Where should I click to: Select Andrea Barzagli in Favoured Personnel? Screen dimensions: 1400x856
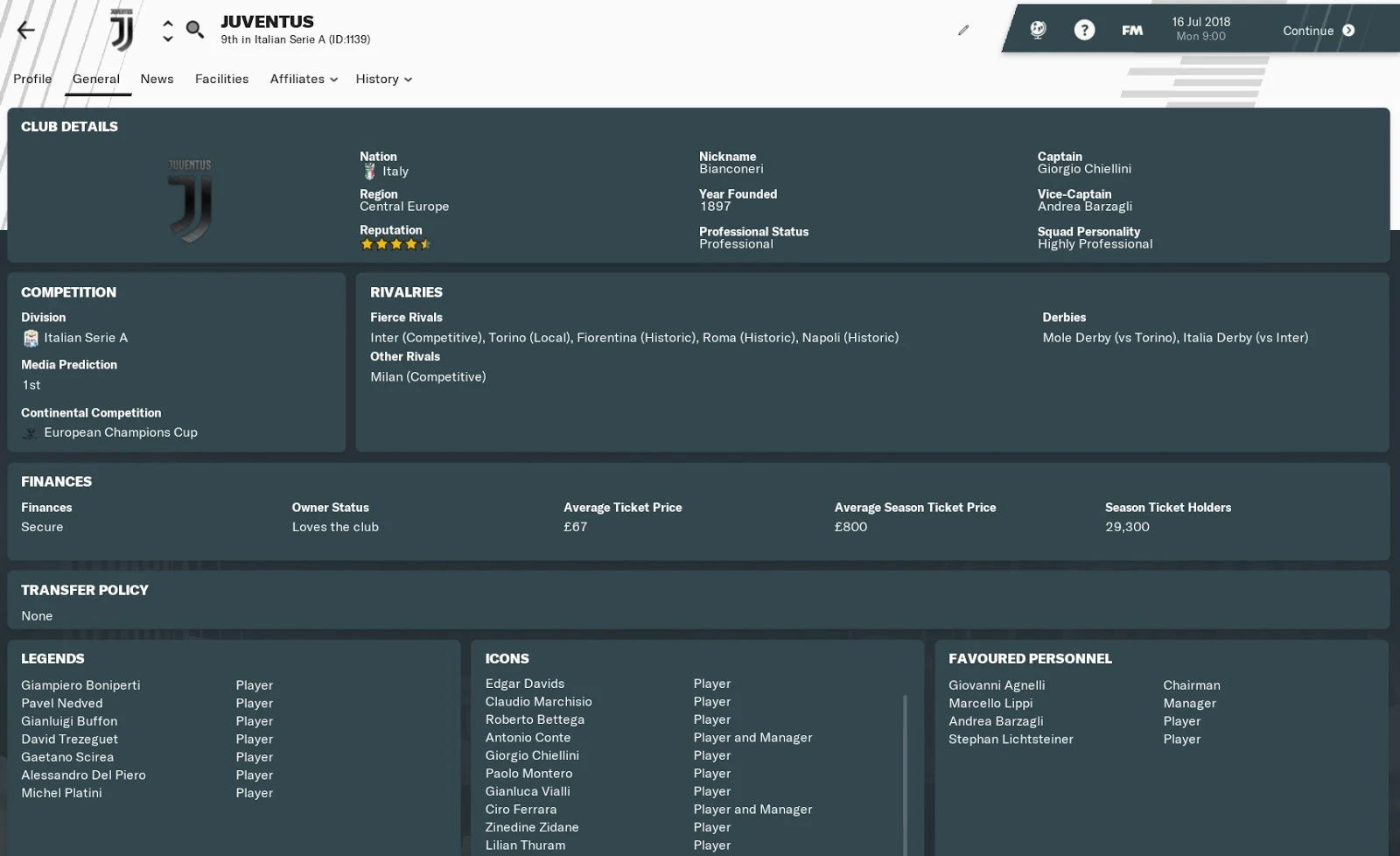pyautogui.click(x=996, y=721)
